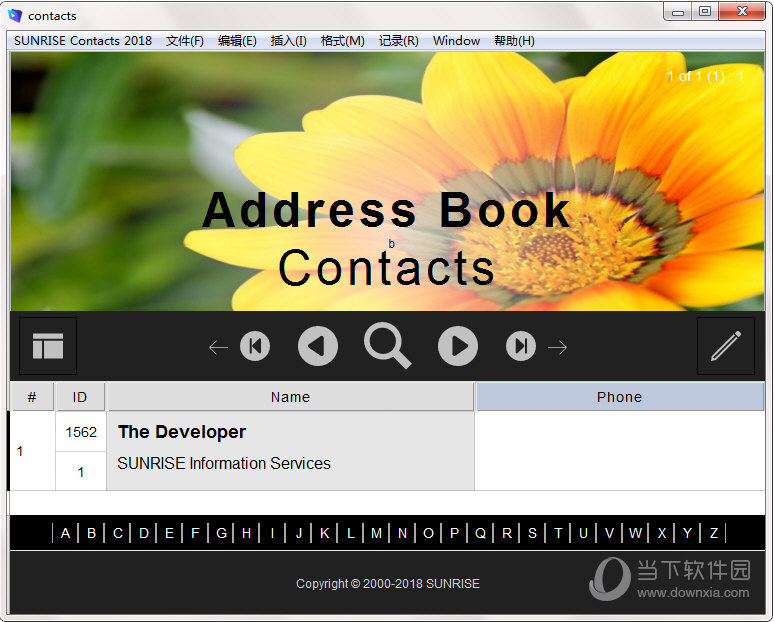Filter contacts by letter S
This screenshot has height=622, width=774.
pos(532,533)
